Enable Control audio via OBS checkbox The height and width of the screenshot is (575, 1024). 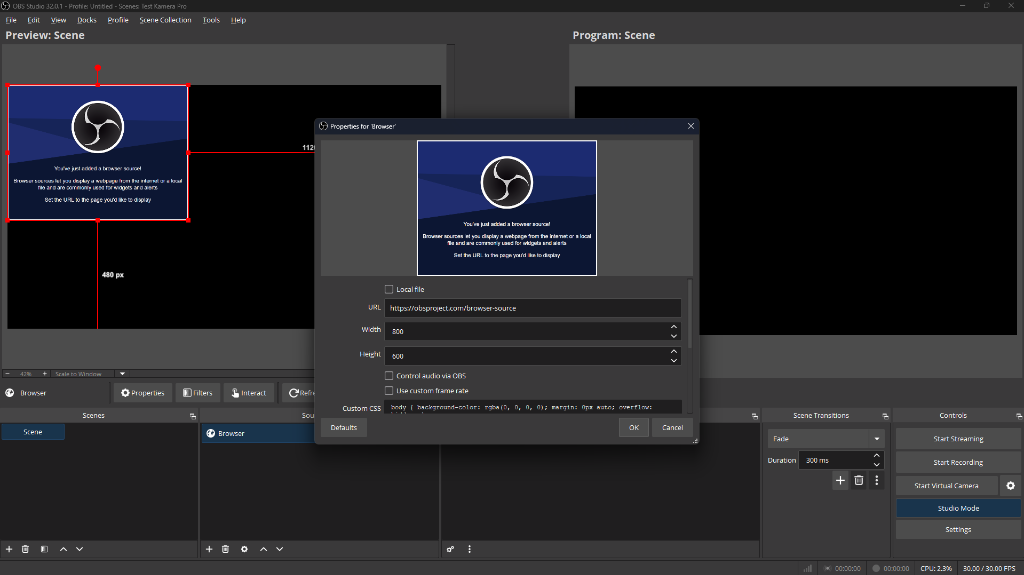389,376
